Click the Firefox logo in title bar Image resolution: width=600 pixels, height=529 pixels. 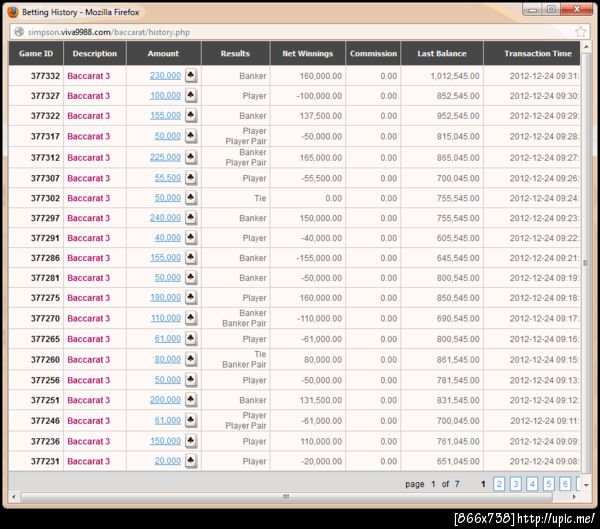13,12
